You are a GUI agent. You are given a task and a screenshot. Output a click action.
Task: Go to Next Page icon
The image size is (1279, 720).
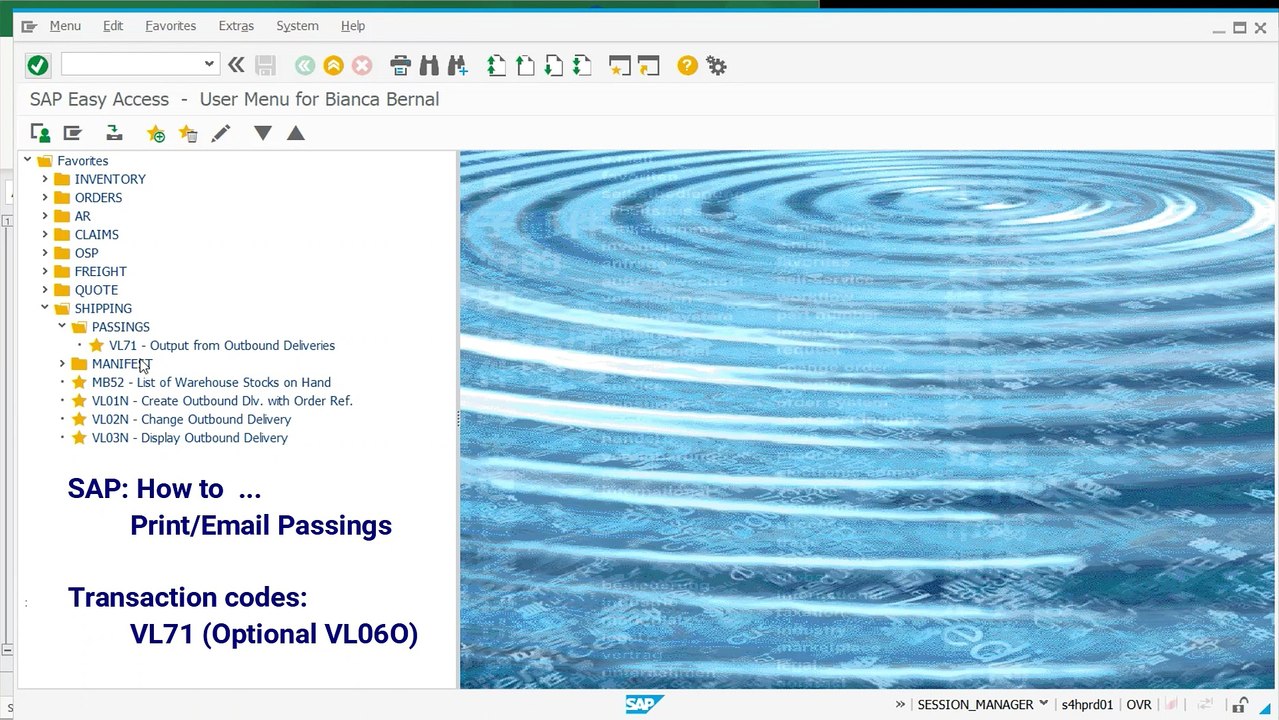click(x=554, y=66)
